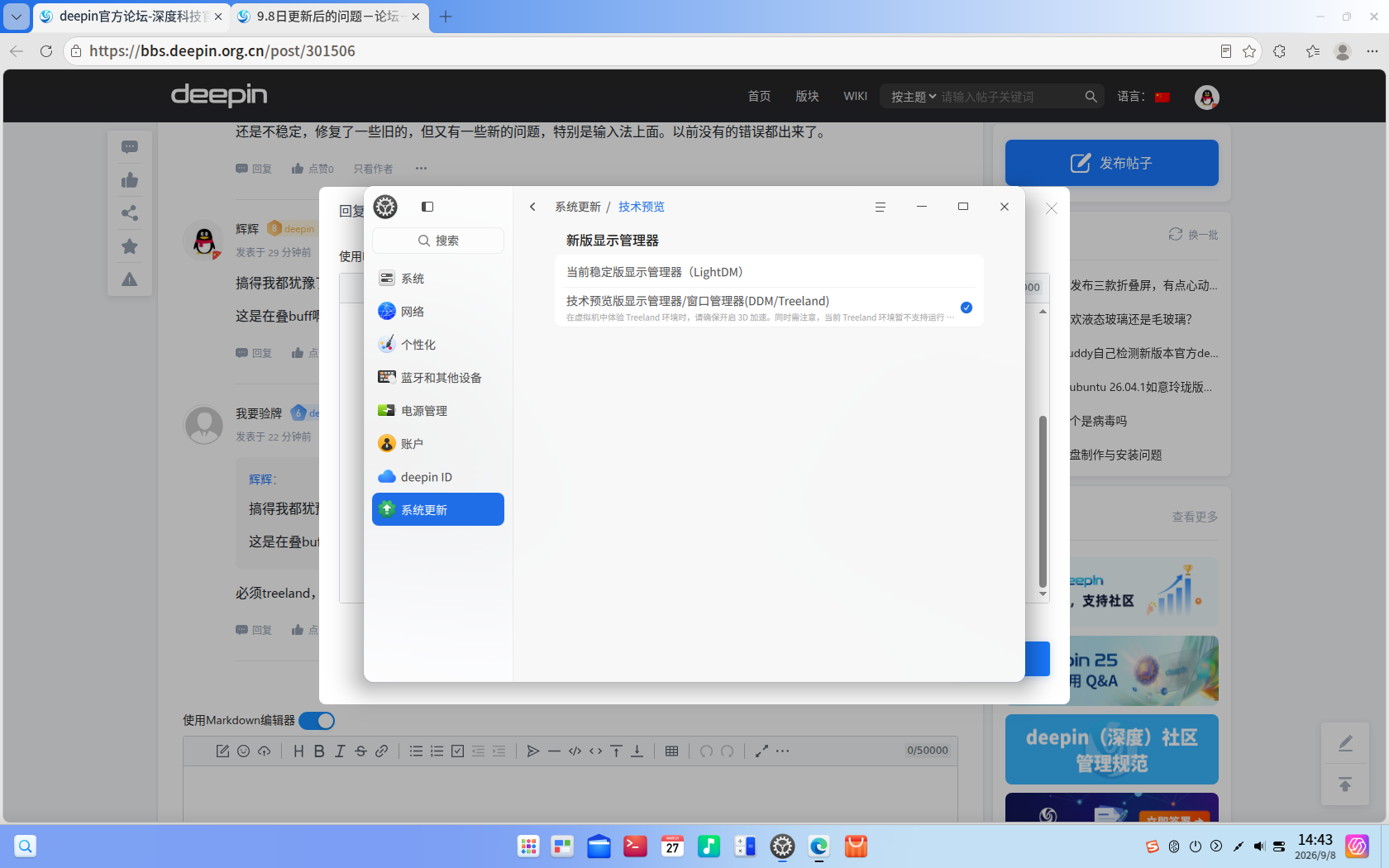
Task: Insert link from editor toolbar
Action: tap(381, 751)
